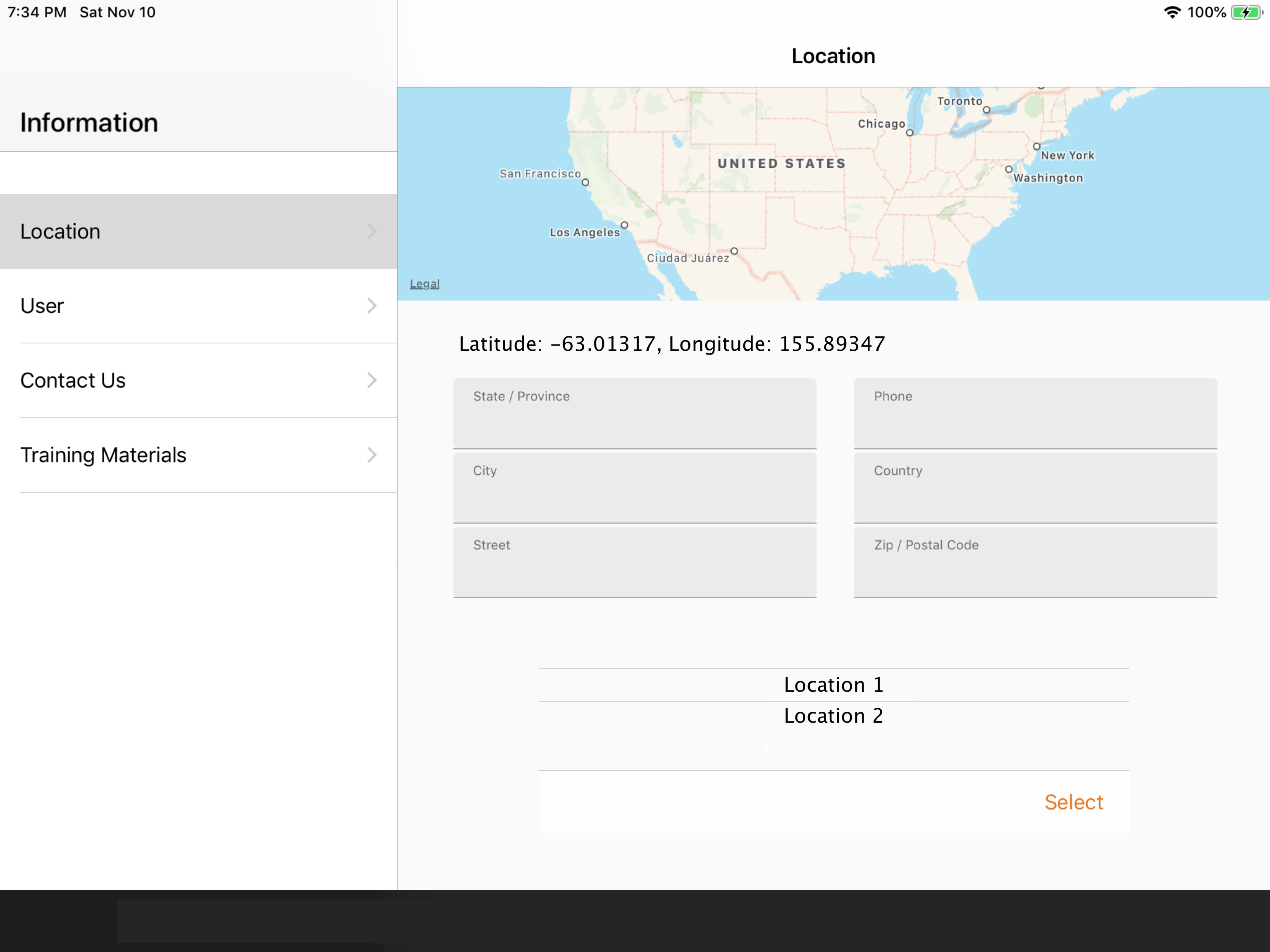The width and height of the screenshot is (1270, 952).
Task: Expand the Contact Us section
Action: (x=198, y=380)
